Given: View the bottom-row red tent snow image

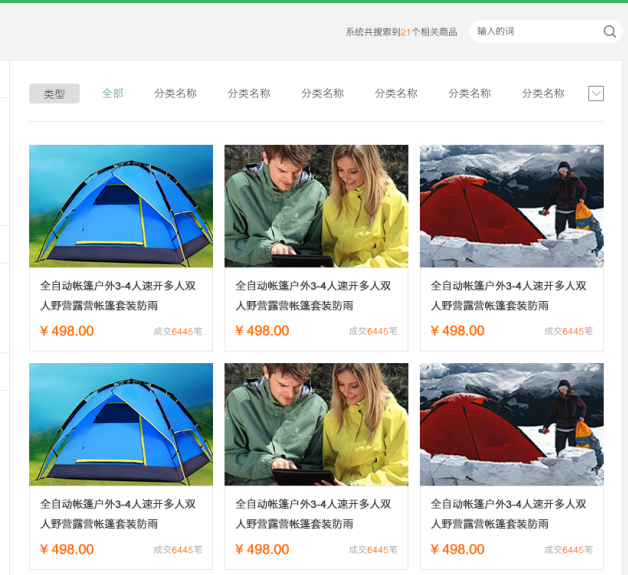Looking at the screenshot, I should tap(512, 424).
